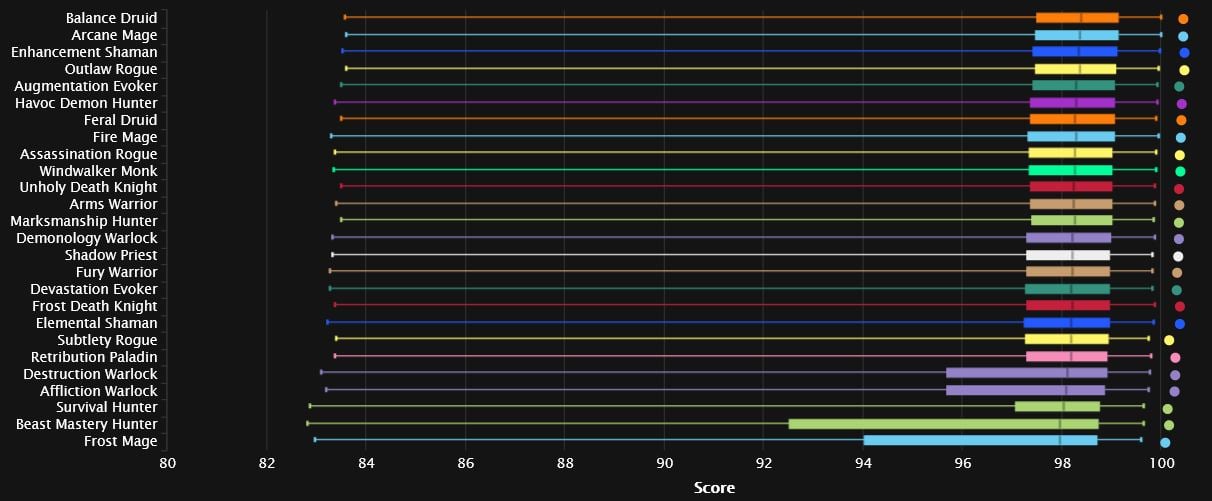1212x501 pixels.
Task: Select the Frost Mage label
Action: 120,441
